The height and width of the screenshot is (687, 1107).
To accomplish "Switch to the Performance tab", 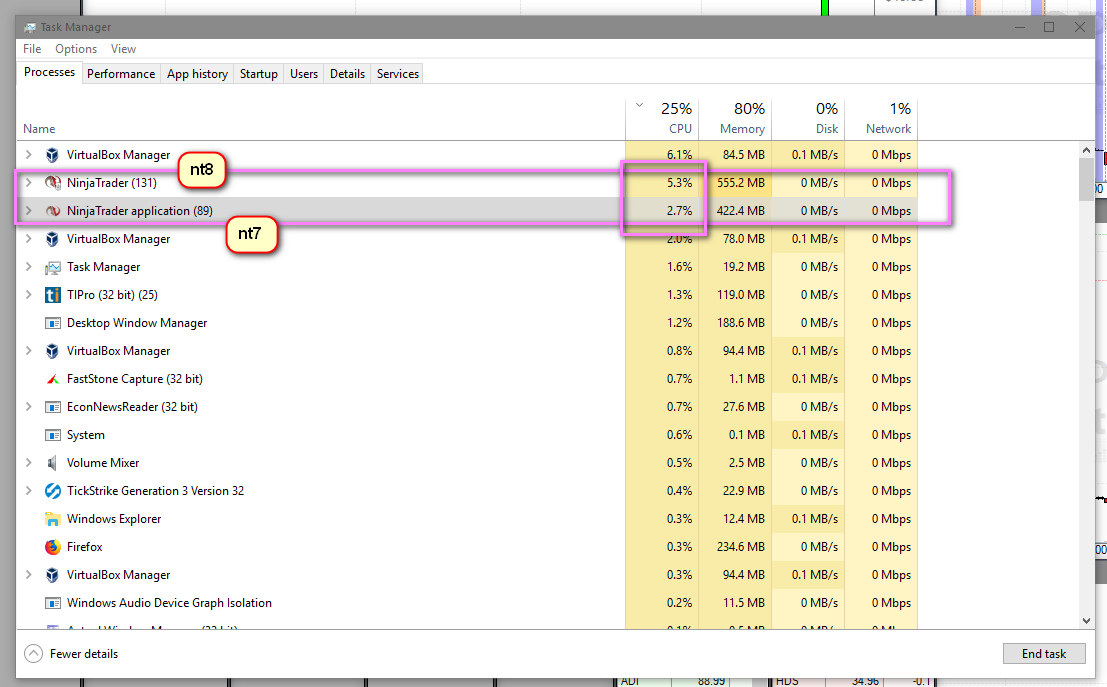I will click(121, 73).
